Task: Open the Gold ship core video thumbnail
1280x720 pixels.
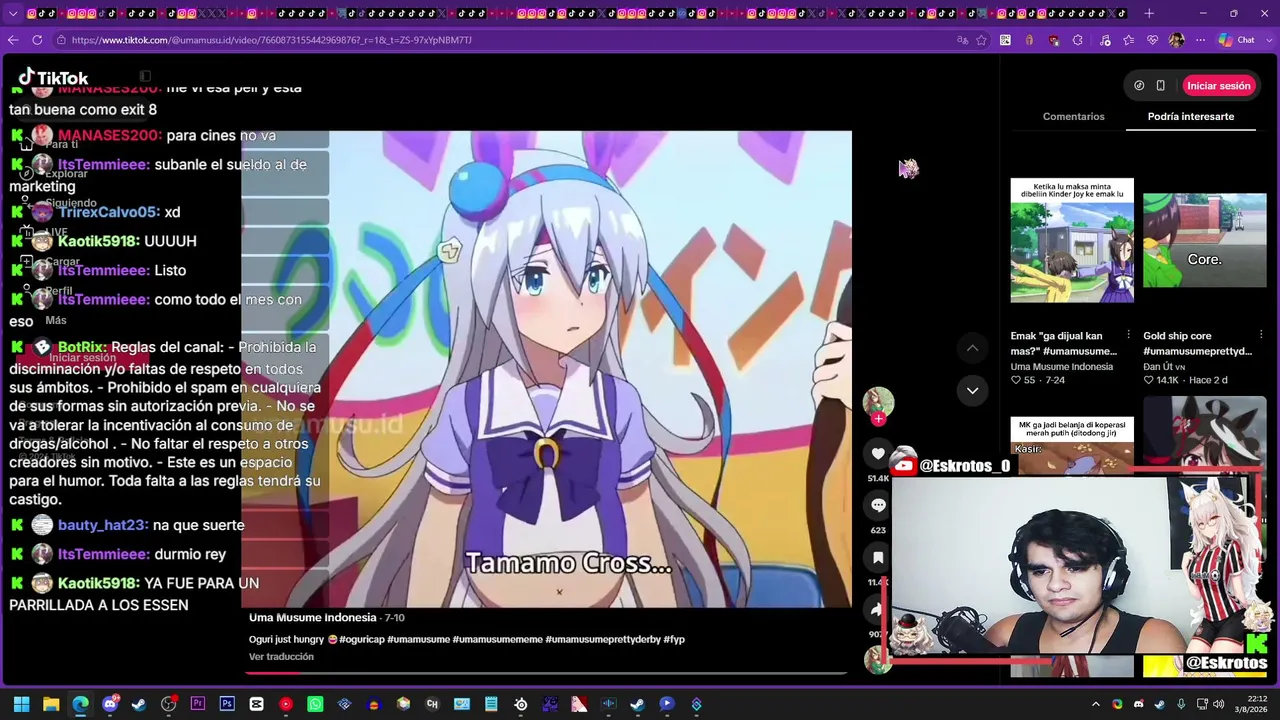Action: (x=1204, y=240)
